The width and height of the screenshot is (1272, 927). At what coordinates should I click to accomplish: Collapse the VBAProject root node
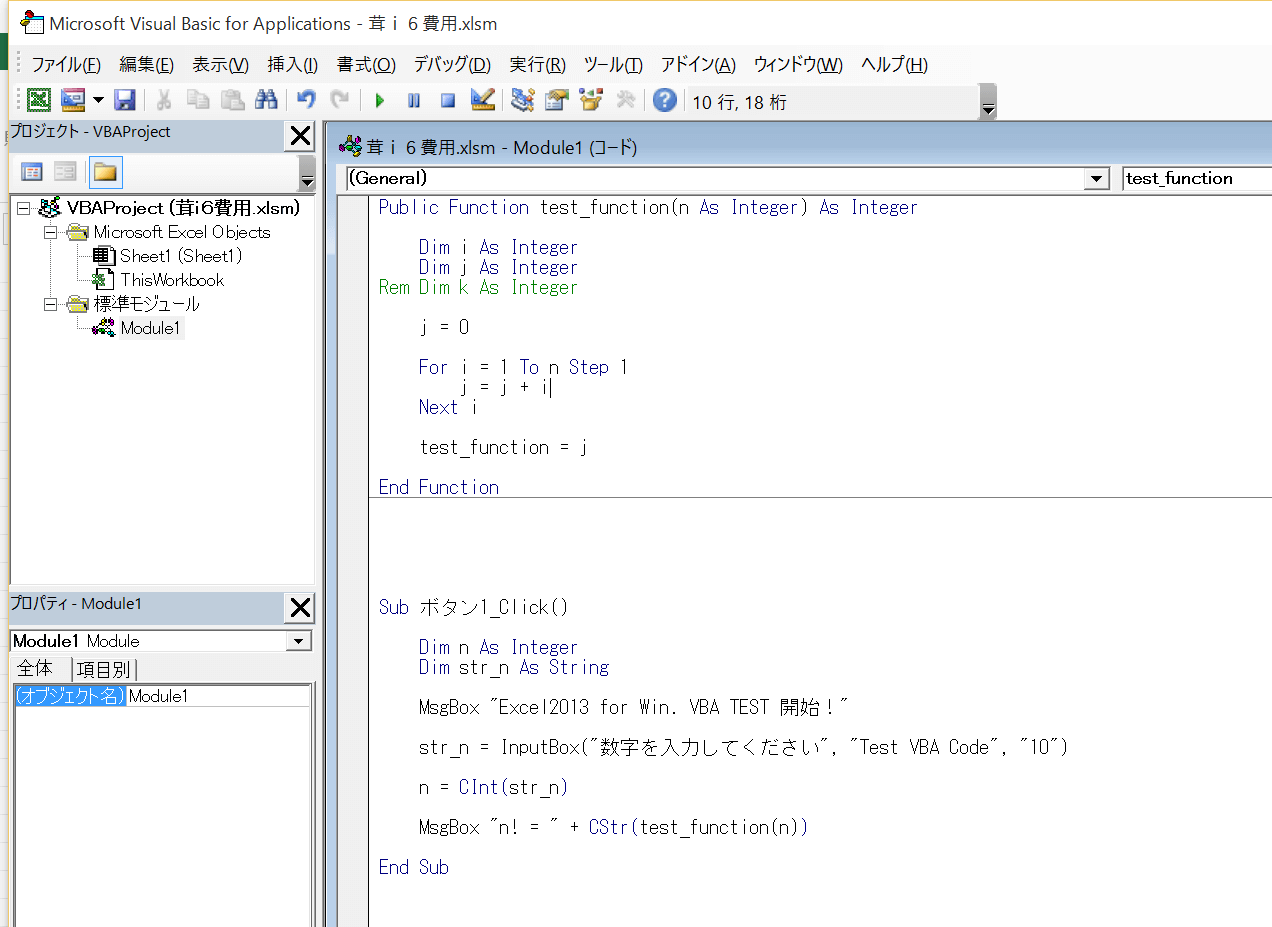pyautogui.click(x=24, y=208)
